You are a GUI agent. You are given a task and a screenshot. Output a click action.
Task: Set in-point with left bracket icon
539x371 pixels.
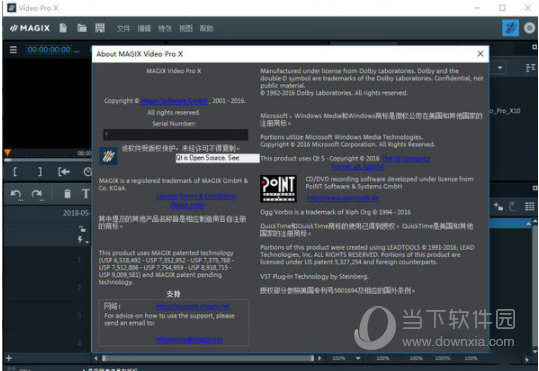click(x=15, y=171)
